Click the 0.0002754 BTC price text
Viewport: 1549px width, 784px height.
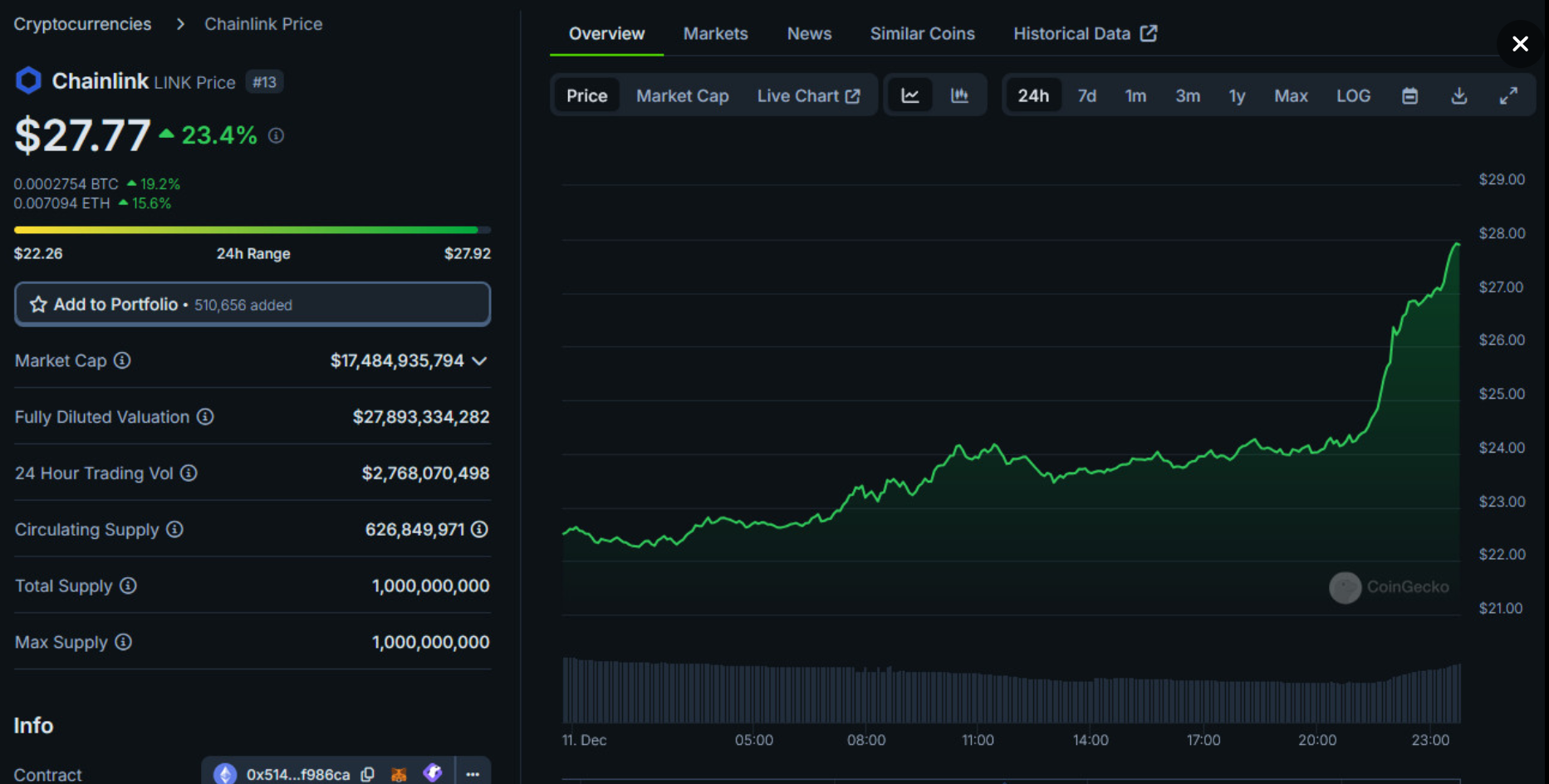66,184
